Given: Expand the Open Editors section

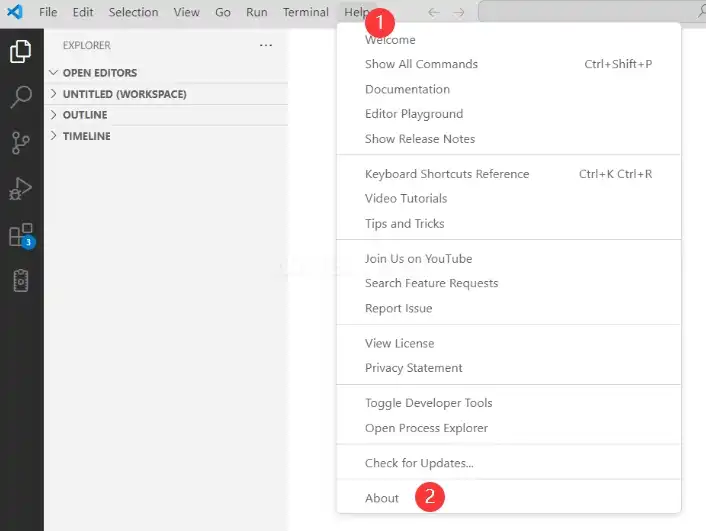Looking at the screenshot, I should point(99,73).
